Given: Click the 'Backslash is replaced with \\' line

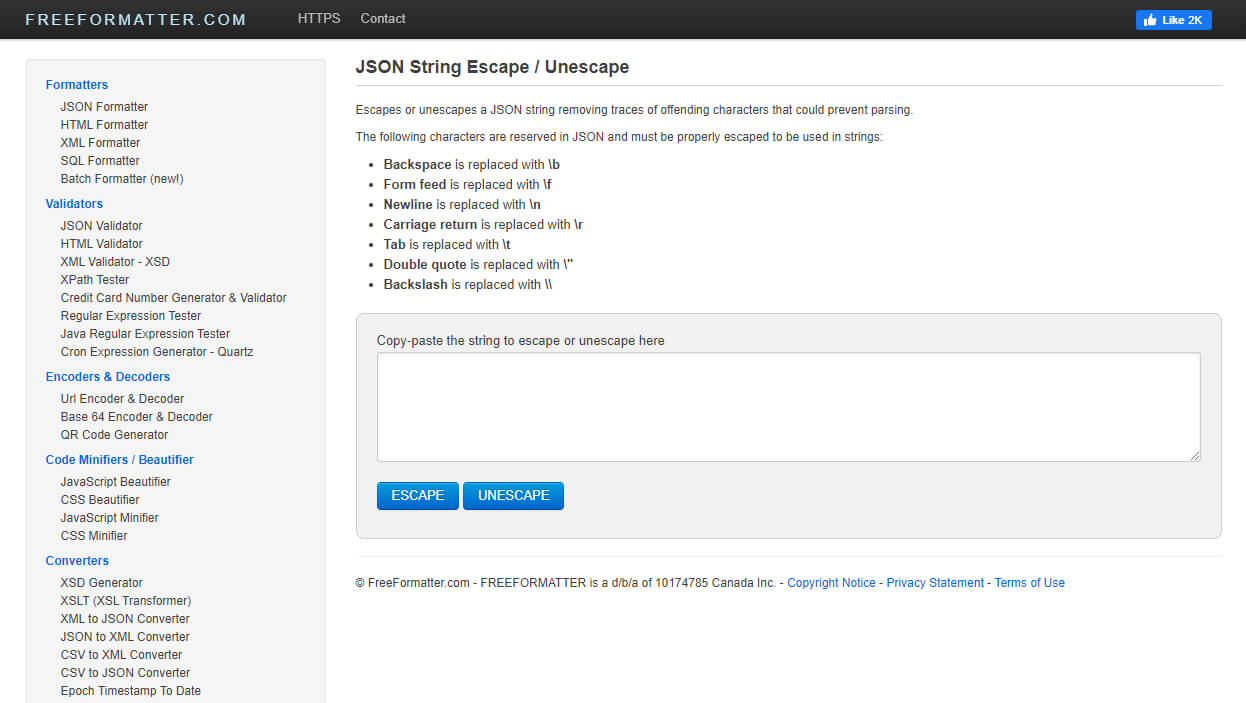Looking at the screenshot, I should pyautogui.click(x=468, y=285).
